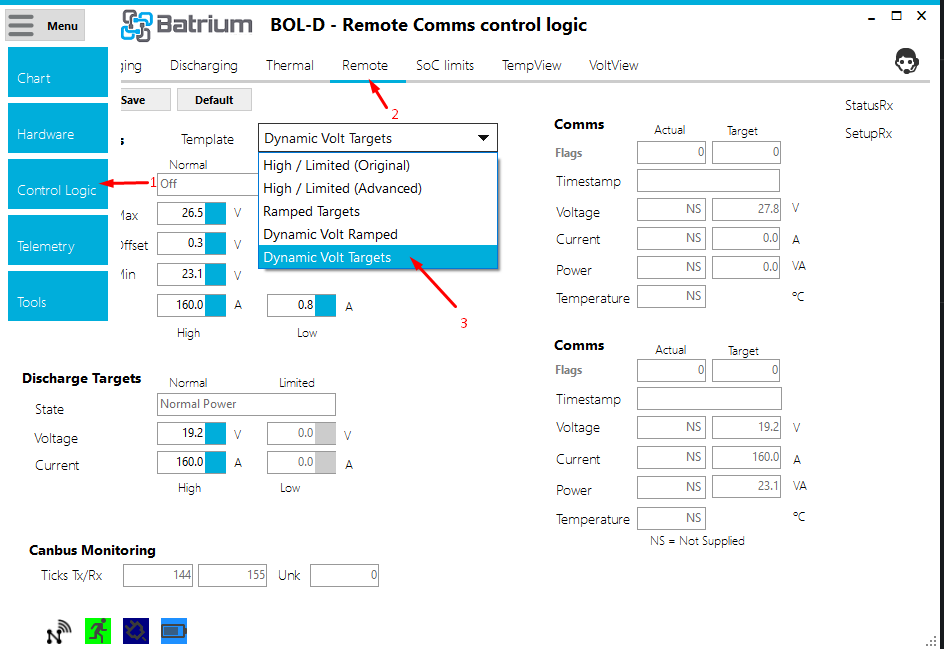Click the blue slider beside Max 26.5

[x=216, y=213]
